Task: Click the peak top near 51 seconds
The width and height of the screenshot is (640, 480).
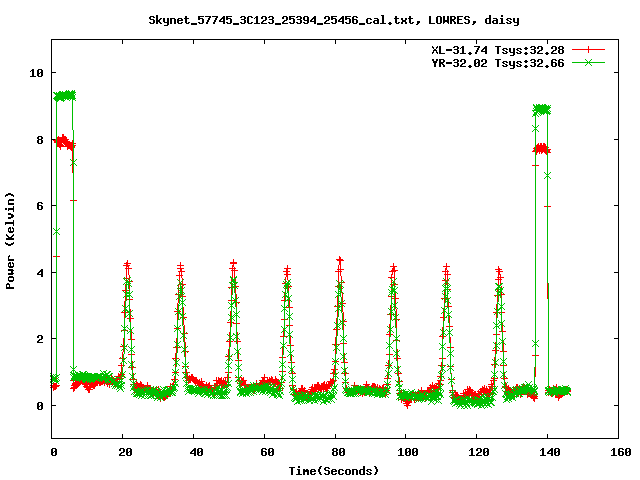Action: (x=233, y=265)
